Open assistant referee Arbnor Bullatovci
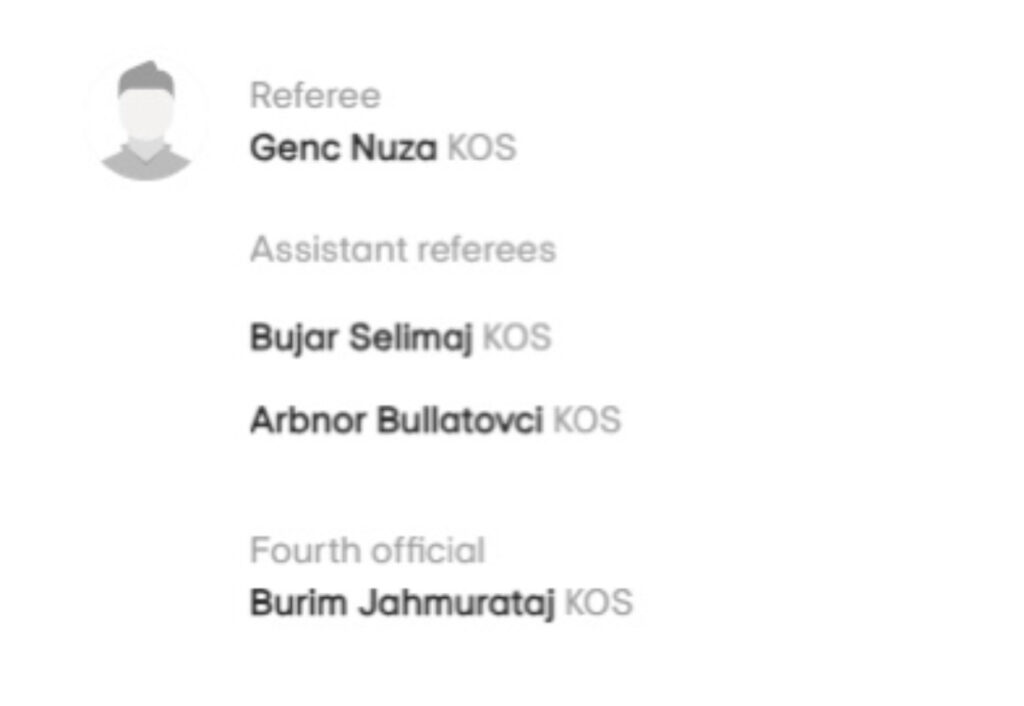 coord(396,420)
